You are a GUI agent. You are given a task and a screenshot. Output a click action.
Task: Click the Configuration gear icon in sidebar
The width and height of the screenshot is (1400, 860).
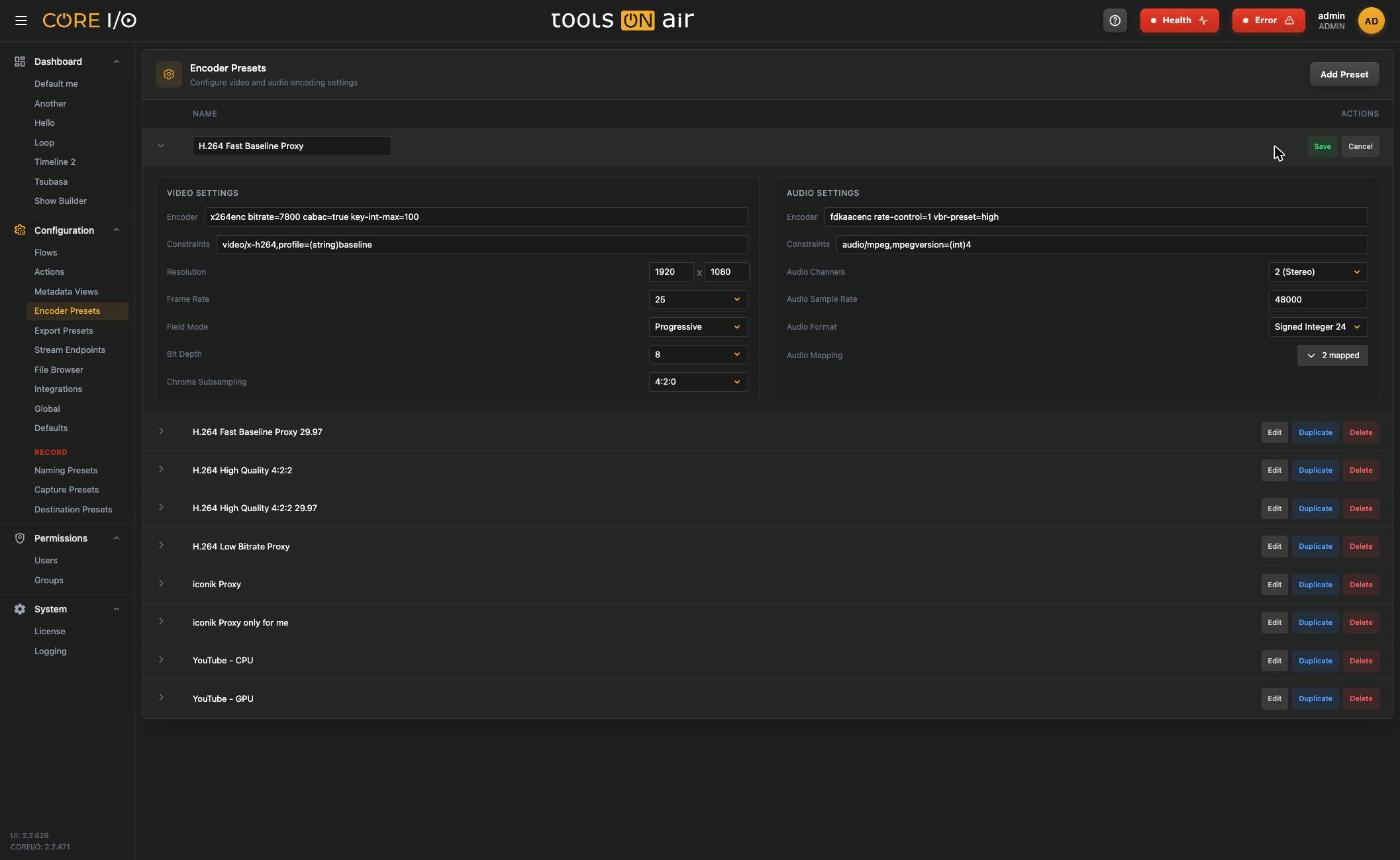(x=20, y=230)
